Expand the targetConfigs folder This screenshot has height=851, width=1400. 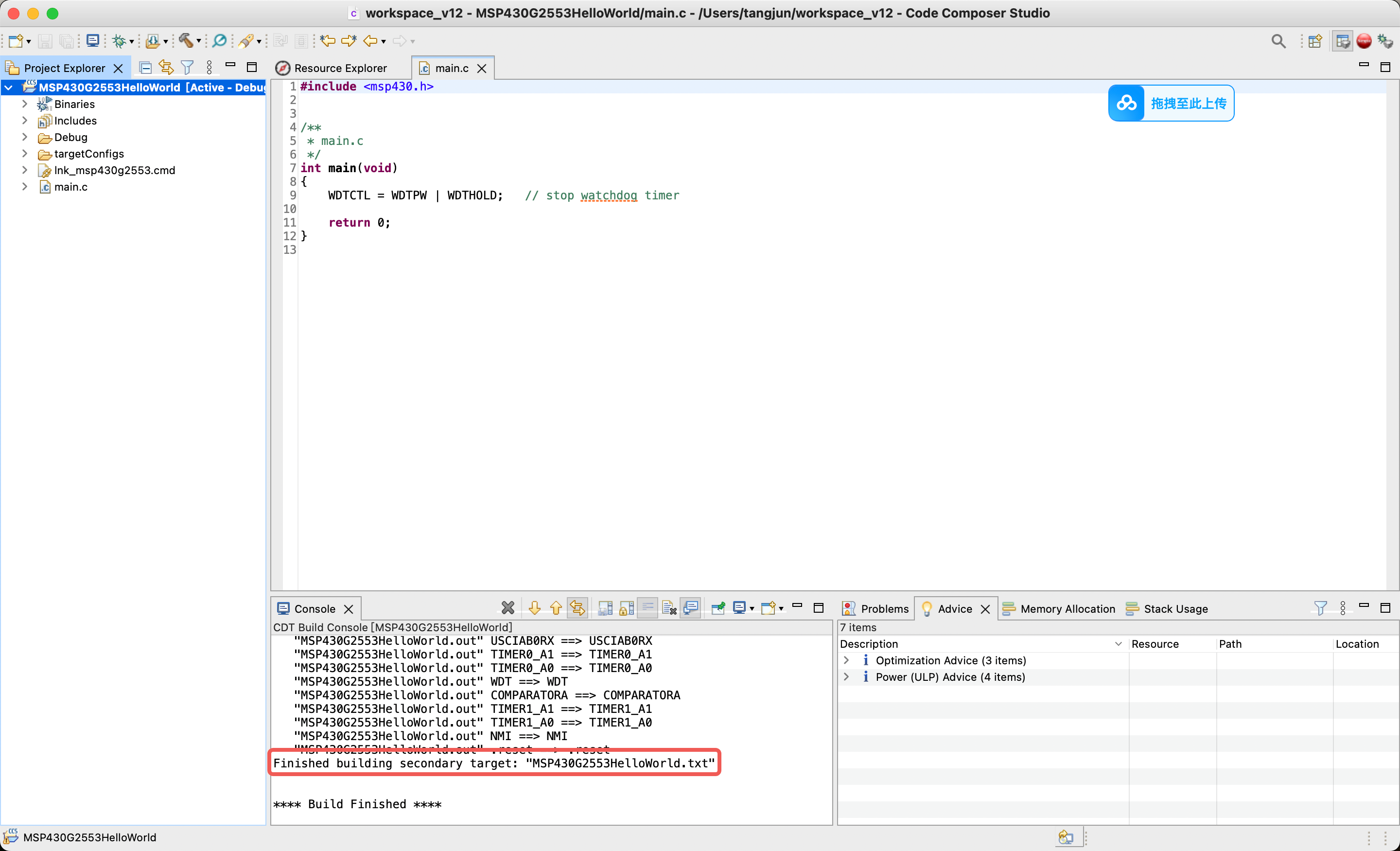tap(24, 154)
